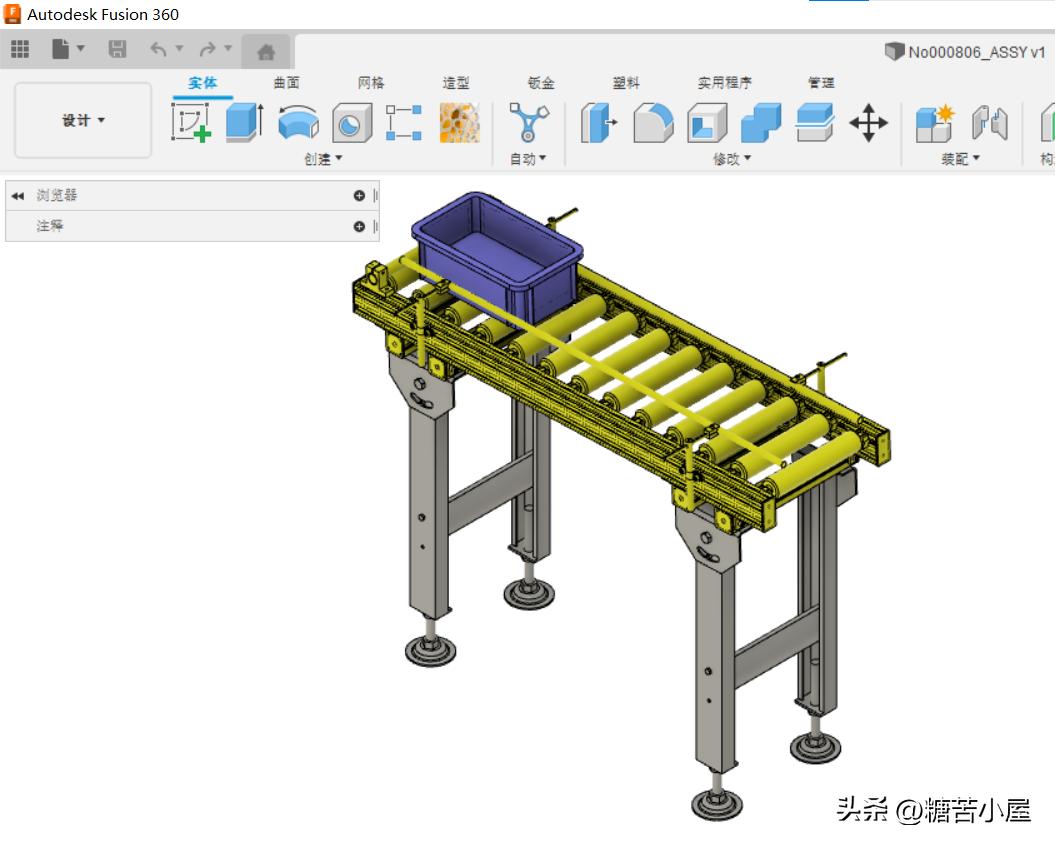Click the No000806_ASSY v1 document icon
The image size is (1055, 847).
(x=894, y=51)
